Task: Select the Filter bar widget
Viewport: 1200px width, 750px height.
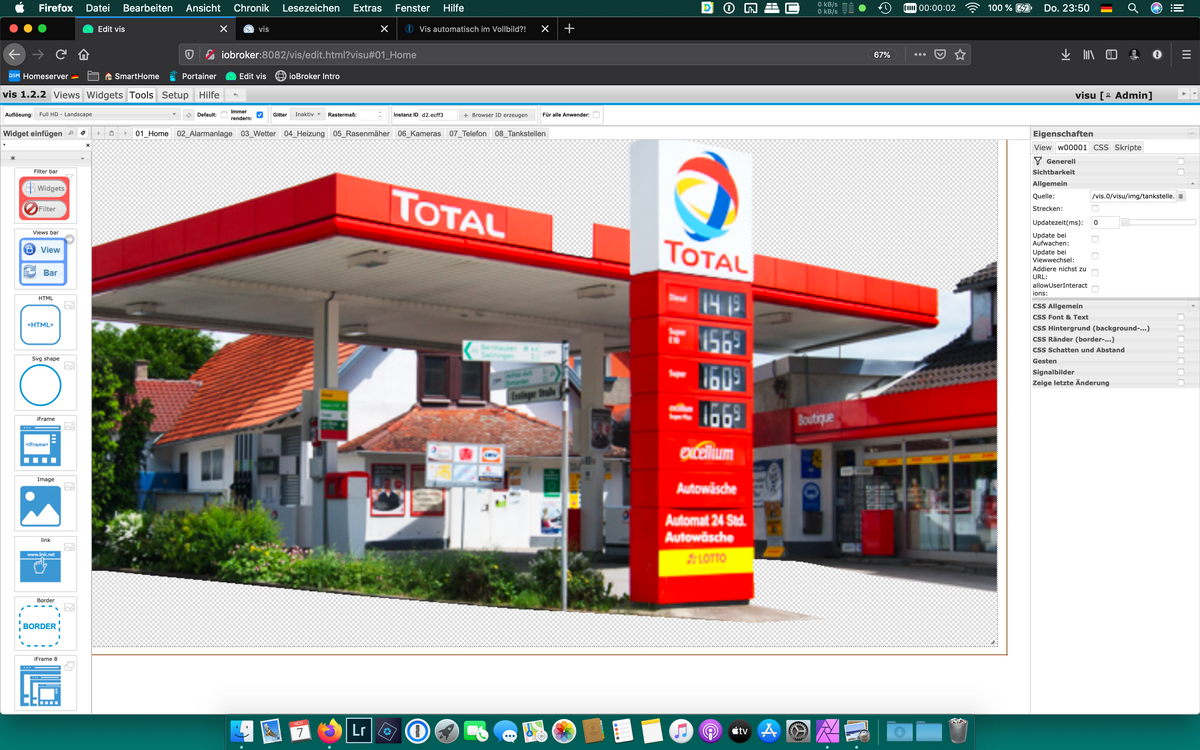Action: 44,198
